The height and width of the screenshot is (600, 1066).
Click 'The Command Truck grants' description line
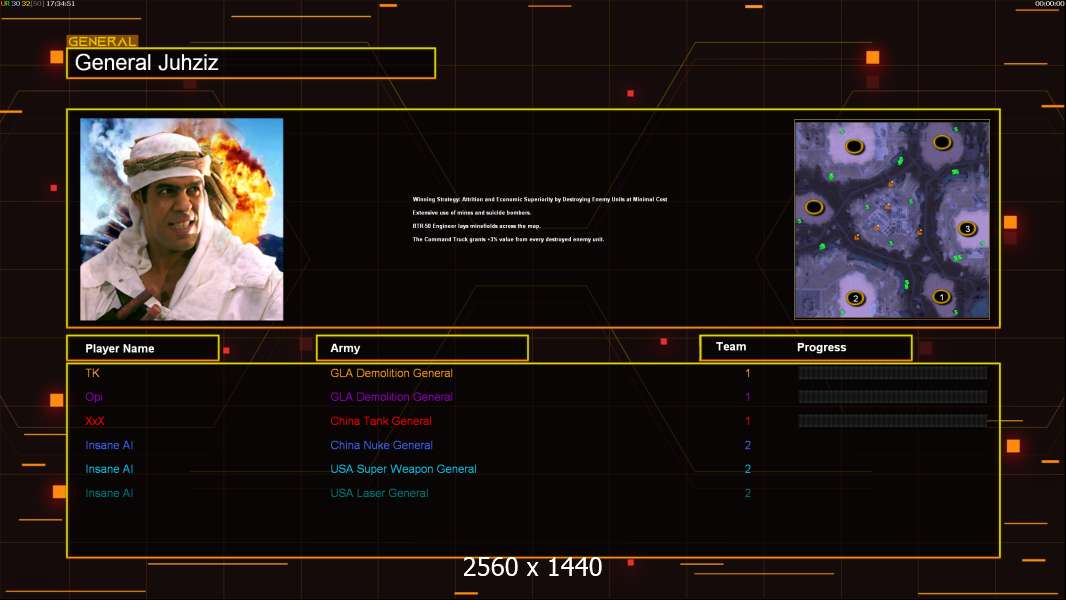[x=508, y=239]
